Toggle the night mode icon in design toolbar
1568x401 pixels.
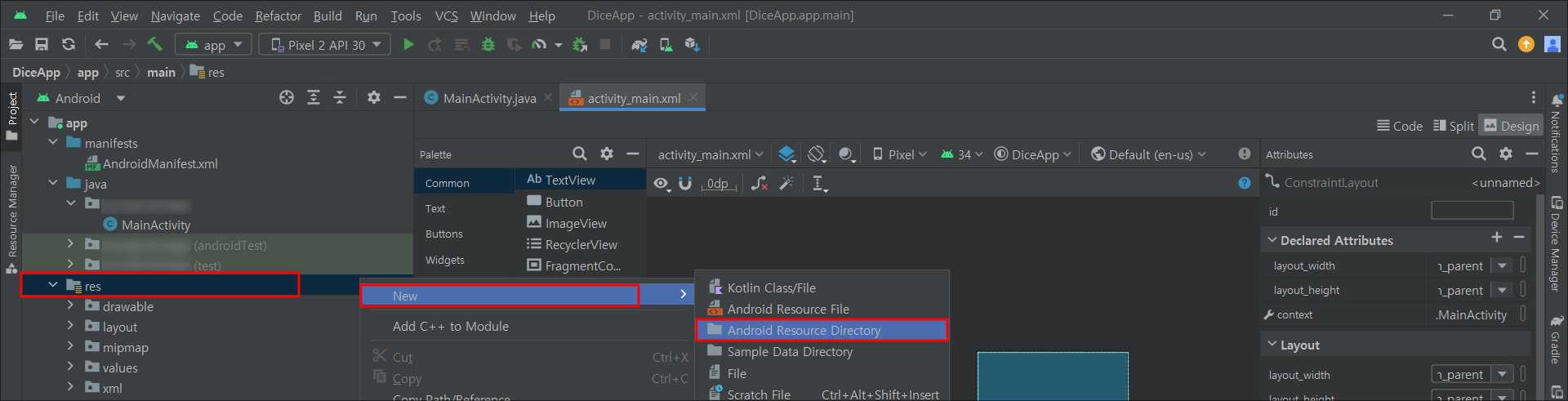[847, 154]
